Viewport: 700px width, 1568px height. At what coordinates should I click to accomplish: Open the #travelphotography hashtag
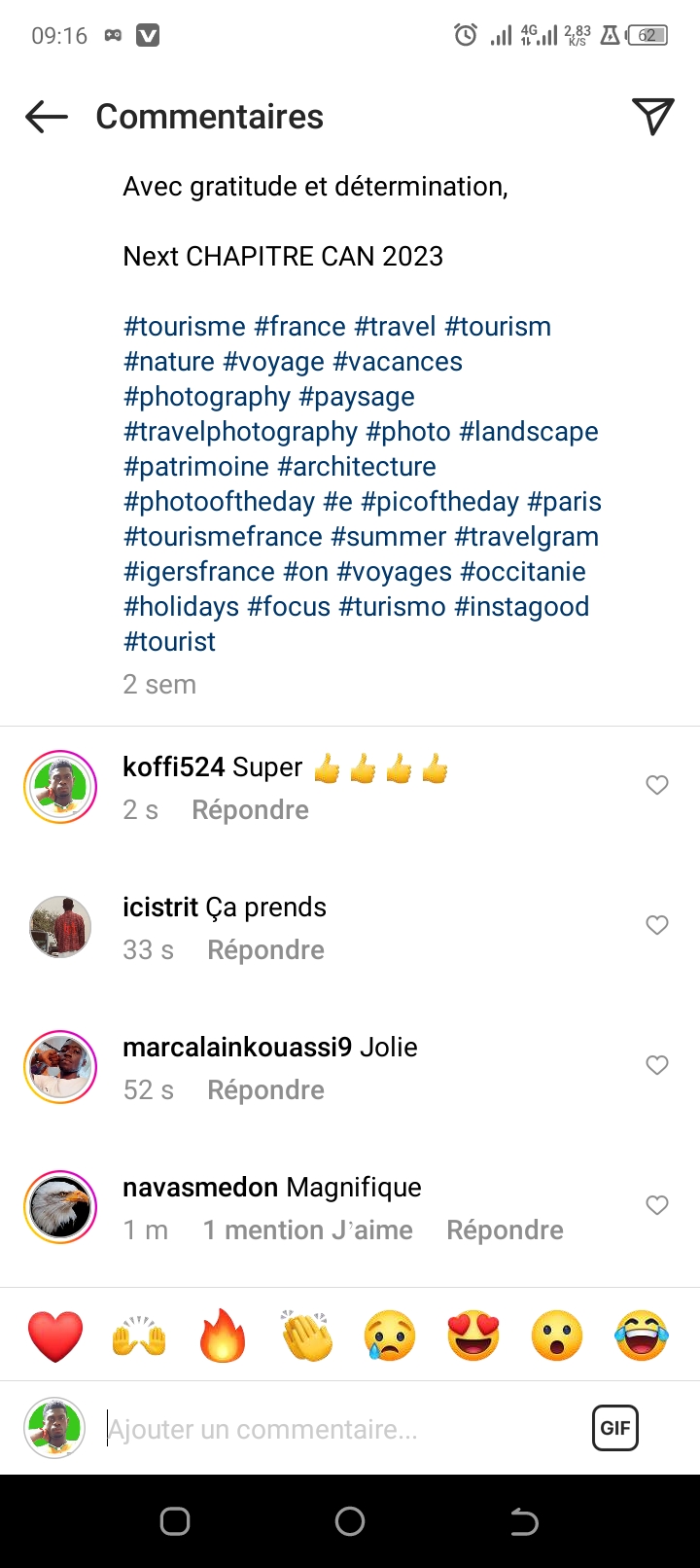click(240, 432)
